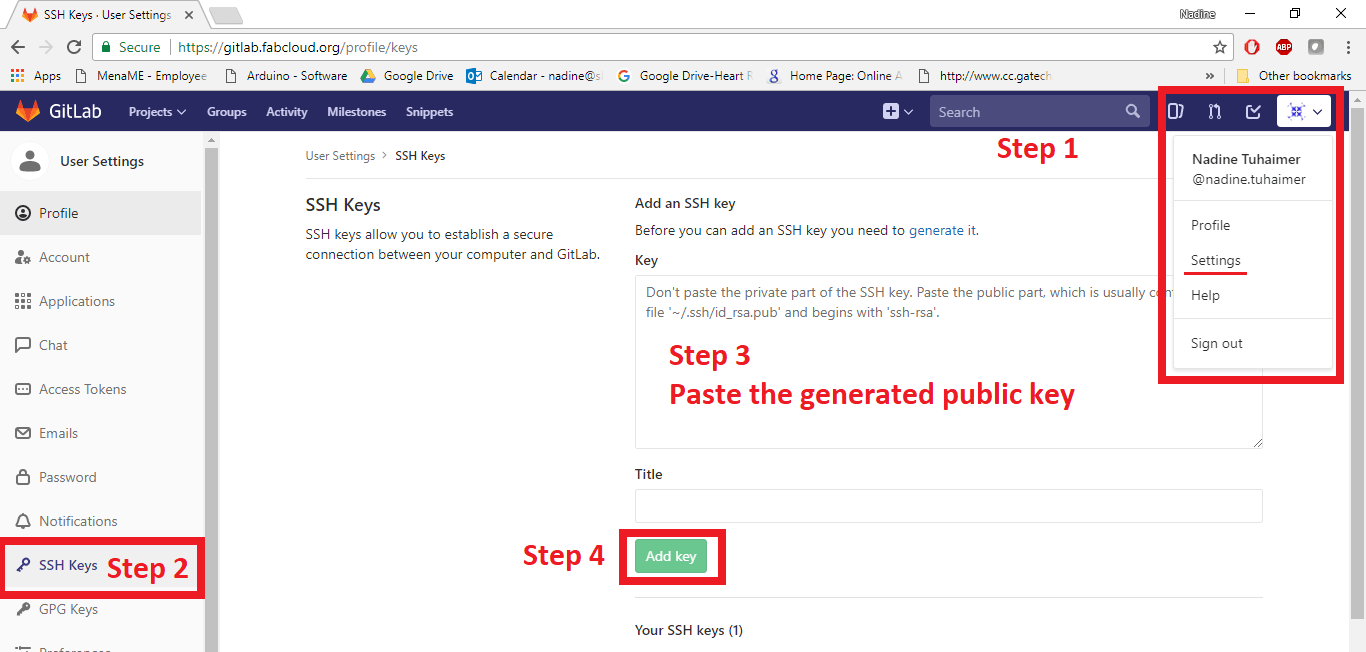The image size is (1366, 652).
Task: Open the issues icon in navbar
Action: pos(1177,112)
